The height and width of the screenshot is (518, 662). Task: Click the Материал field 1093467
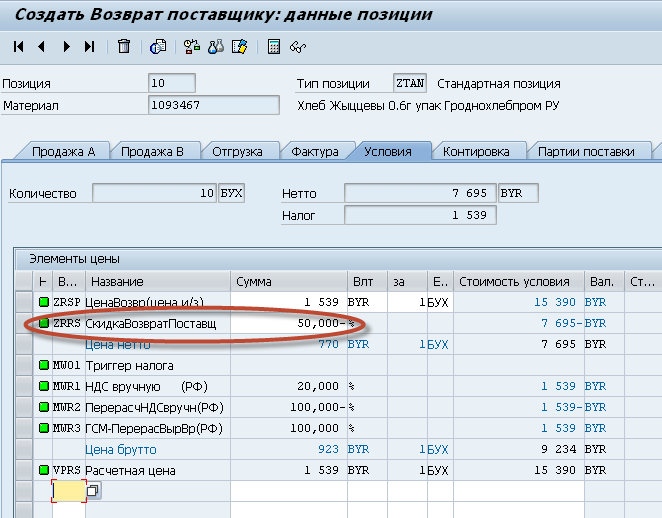click(x=214, y=105)
